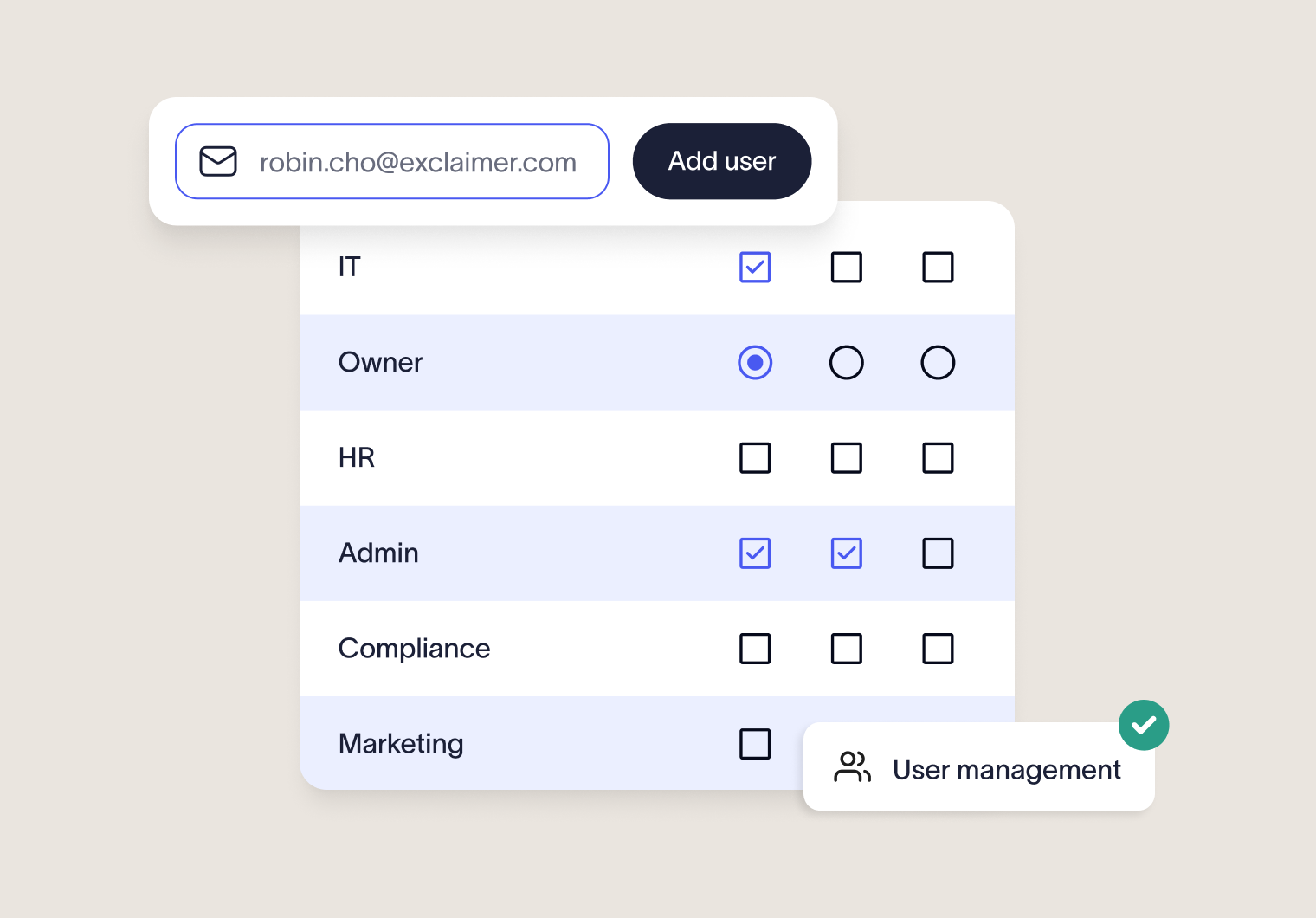This screenshot has height=918, width=1316.
Task: Select the filled Owner radio button
Action: 755,362
